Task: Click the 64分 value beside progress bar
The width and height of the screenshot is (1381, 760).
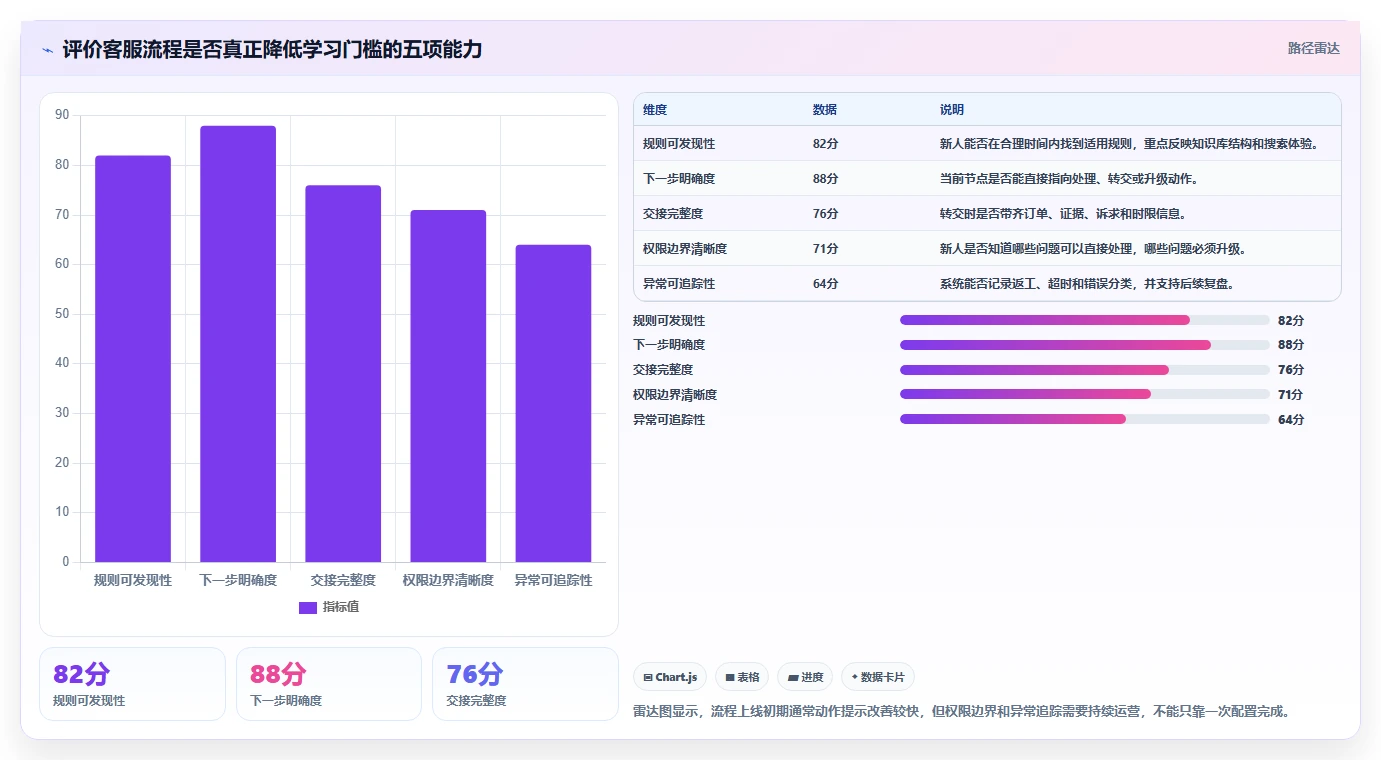Action: [1291, 419]
